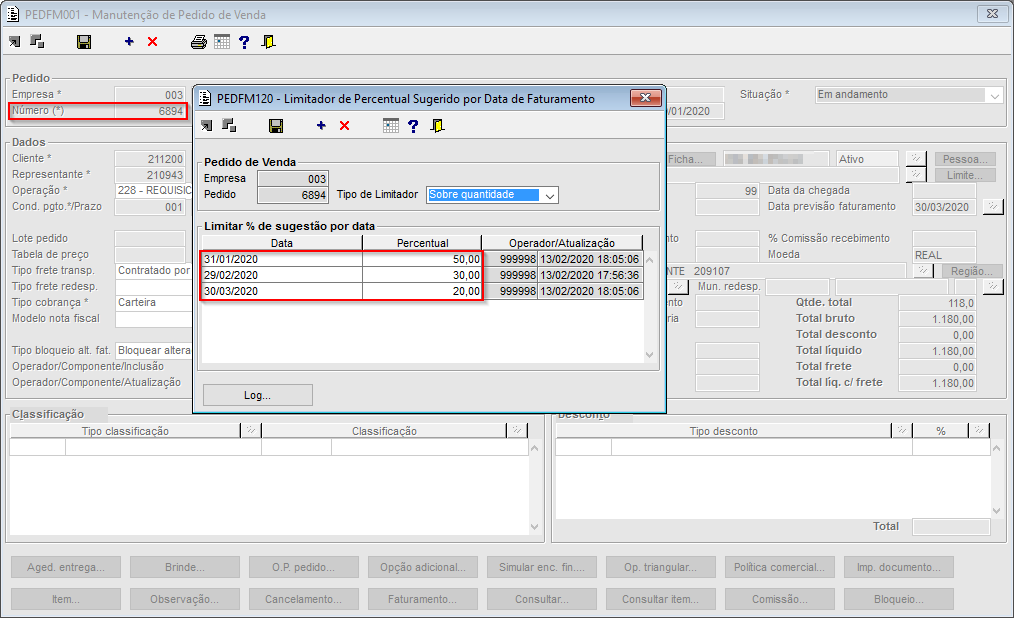Click the Comissão... button
This screenshot has width=1014, height=618.
tap(779, 599)
